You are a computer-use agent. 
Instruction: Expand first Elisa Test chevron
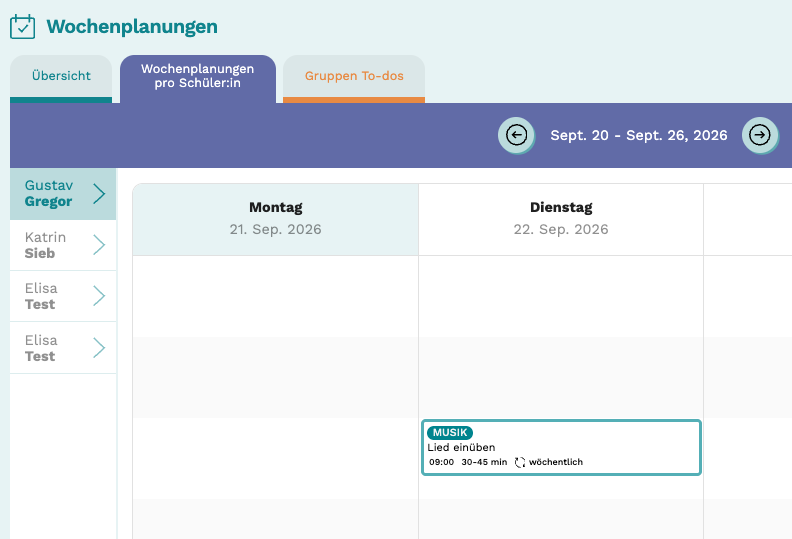100,296
